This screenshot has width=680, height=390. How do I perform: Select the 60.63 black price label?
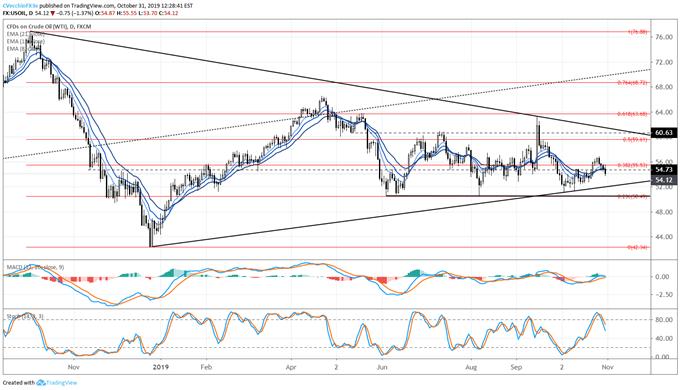tap(664, 133)
